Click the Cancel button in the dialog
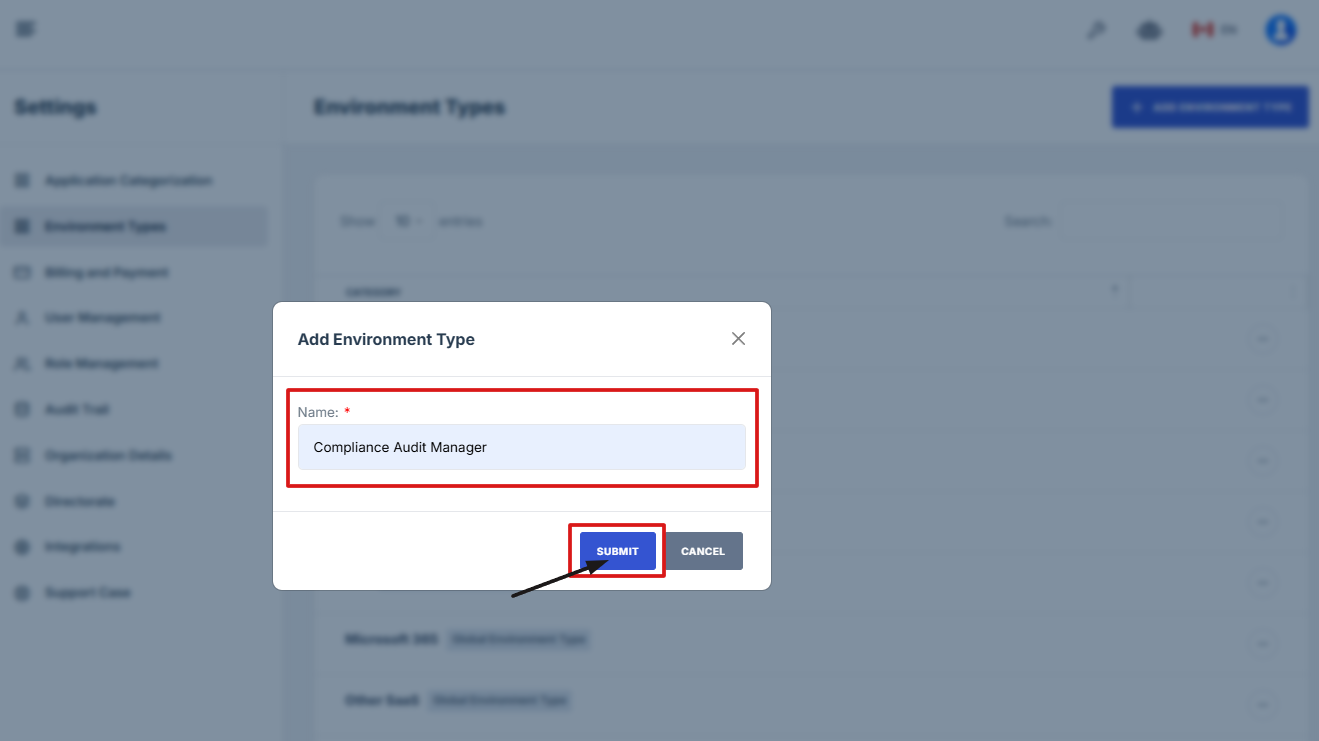This screenshot has height=741, width=1319. (x=703, y=551)
